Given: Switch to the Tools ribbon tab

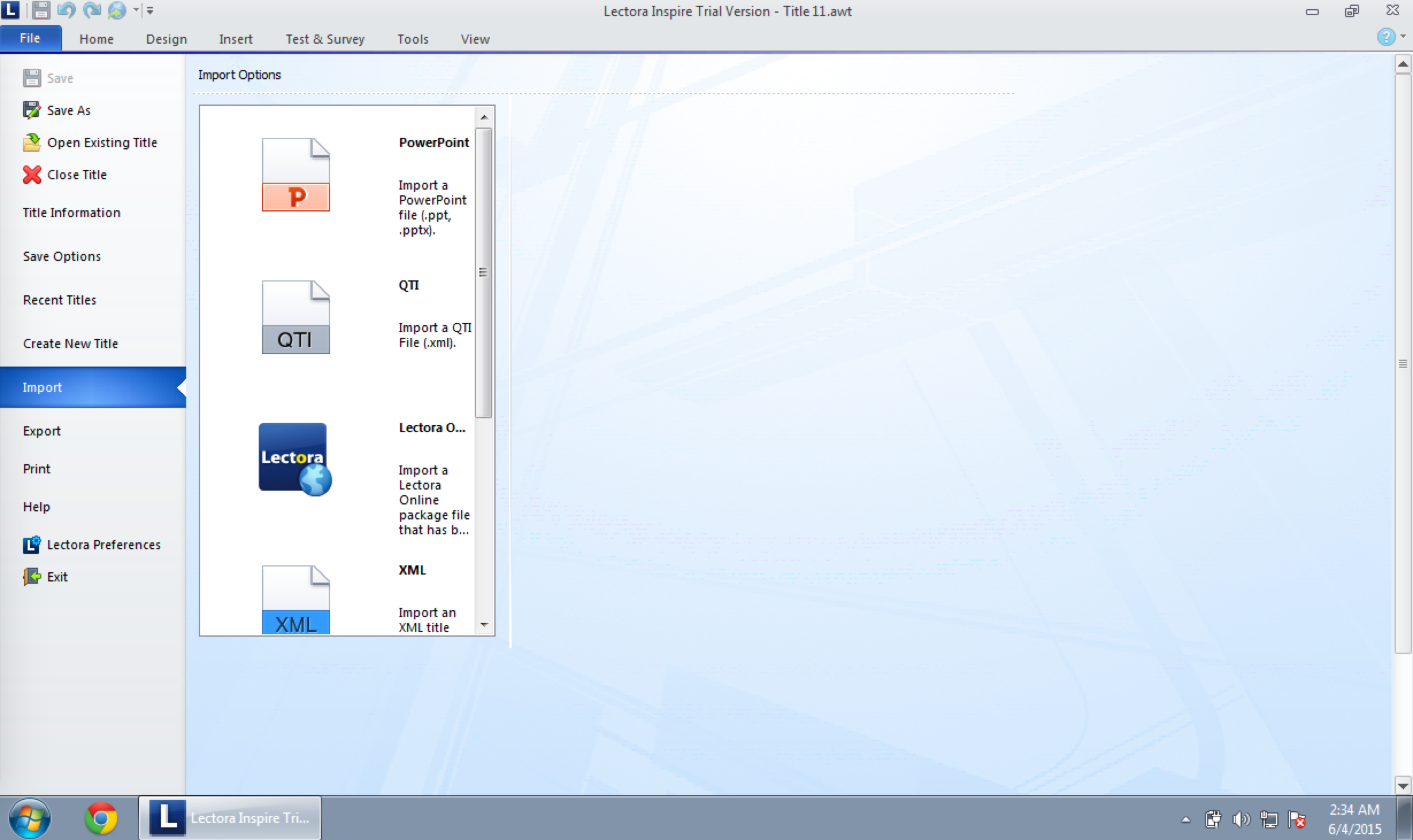Looking at the screenshot, I should pyautogui.click(x=413, y=39).
